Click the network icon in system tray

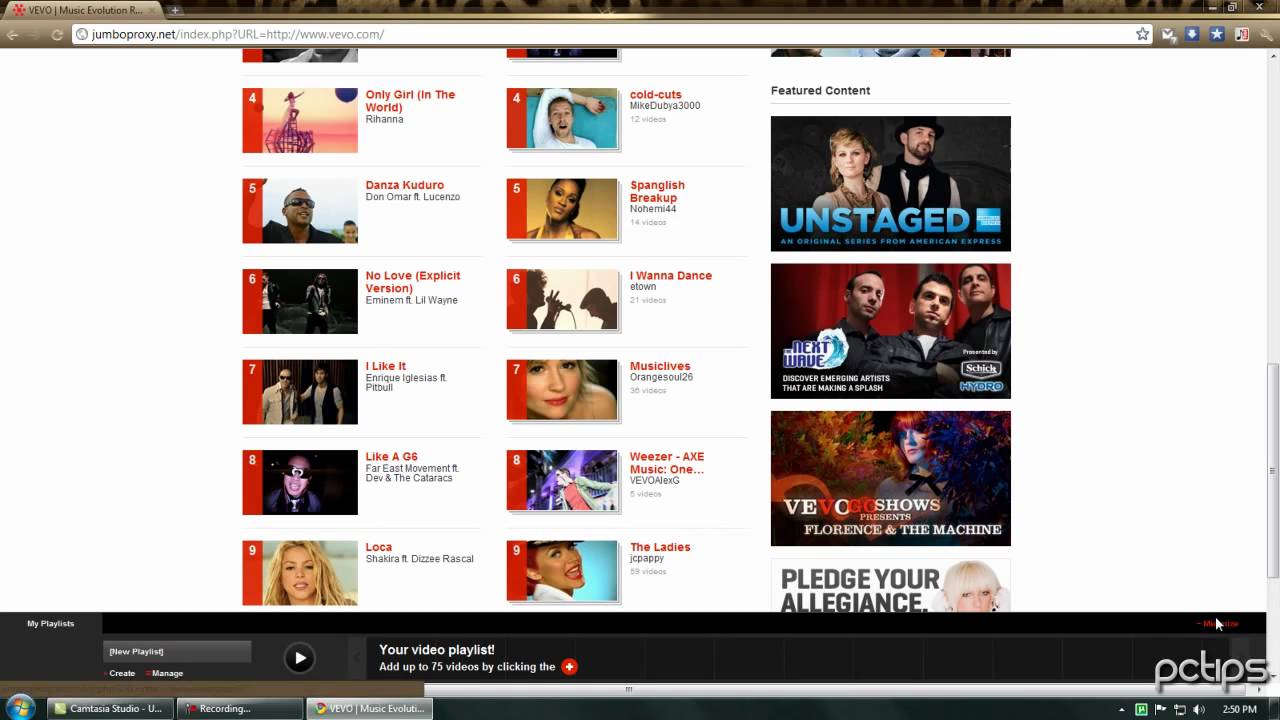[1180, 709]
